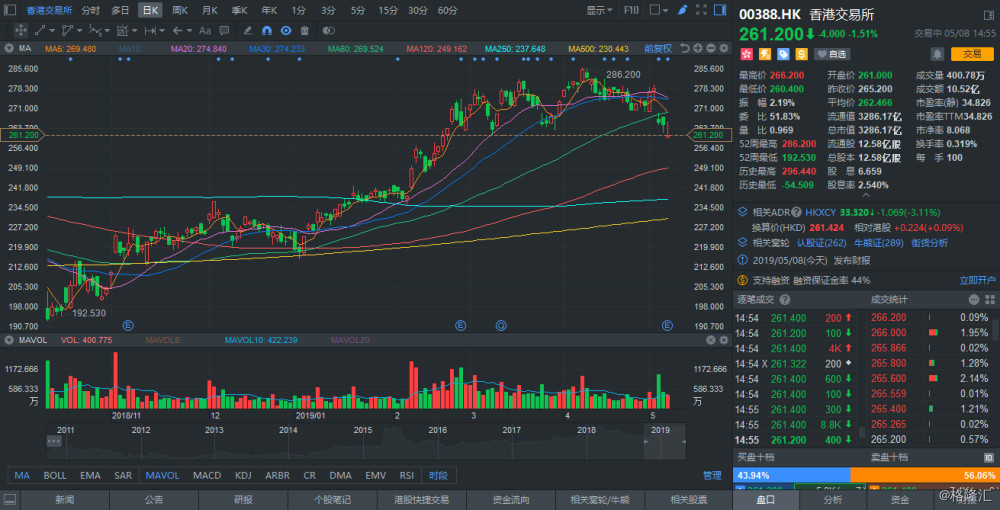This screenshot has height=510, width=1000.
Task: Open 立即开户 account link
Action: pos(977,280)
